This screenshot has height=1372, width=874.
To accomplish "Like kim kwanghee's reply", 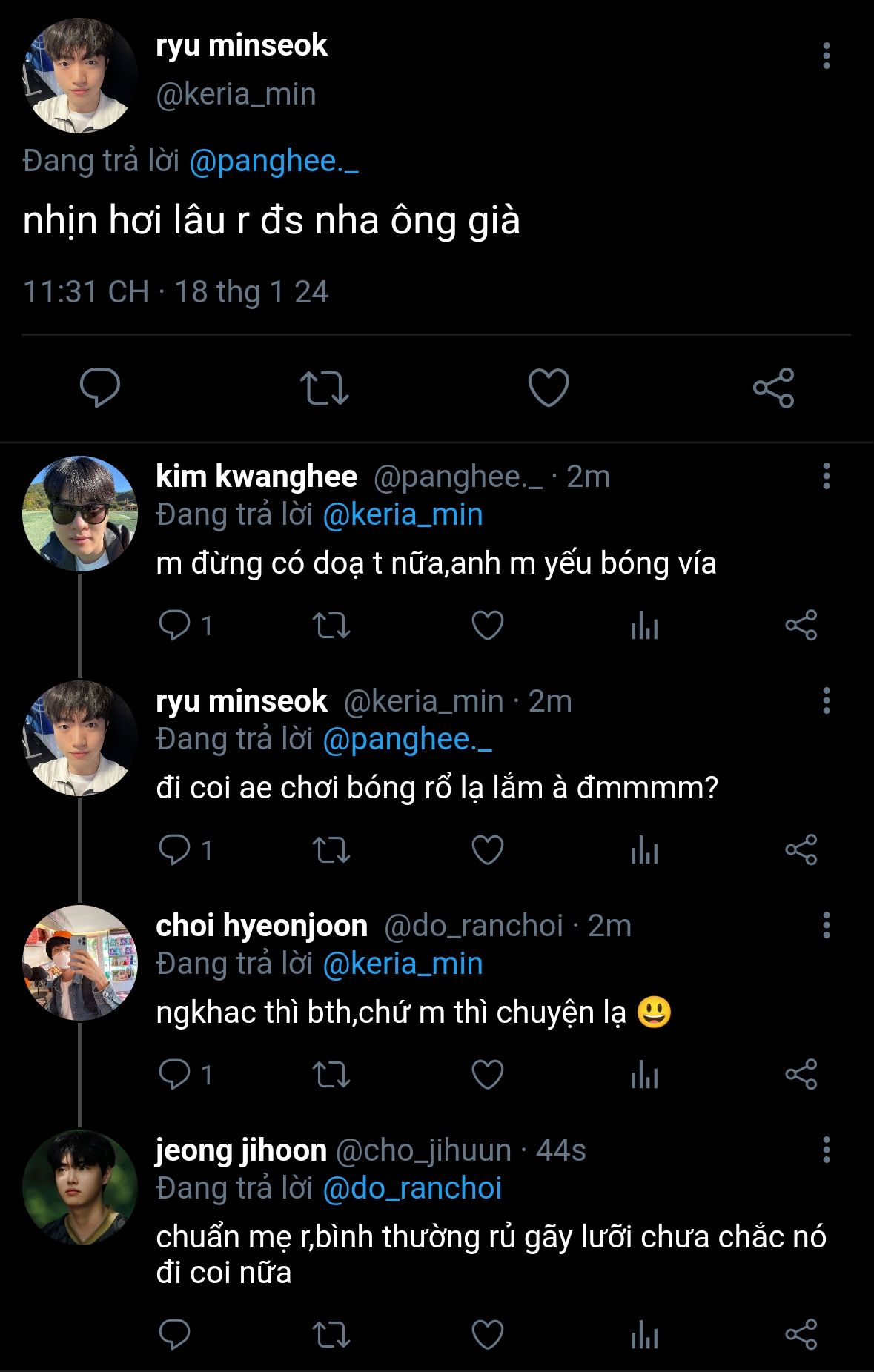I will (488, 626).
